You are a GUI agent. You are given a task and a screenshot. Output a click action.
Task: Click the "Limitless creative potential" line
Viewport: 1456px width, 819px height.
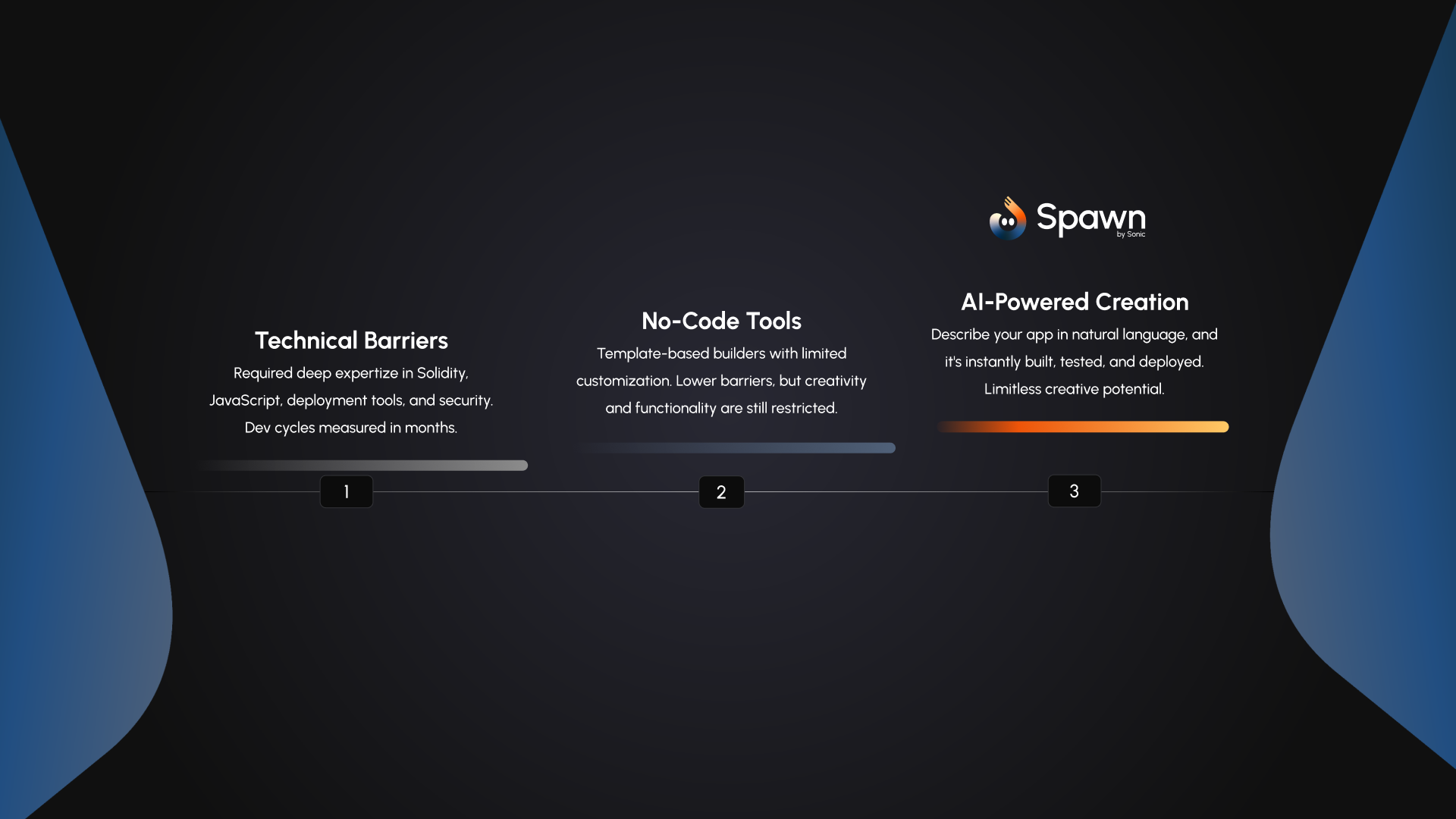[1074, 389]
